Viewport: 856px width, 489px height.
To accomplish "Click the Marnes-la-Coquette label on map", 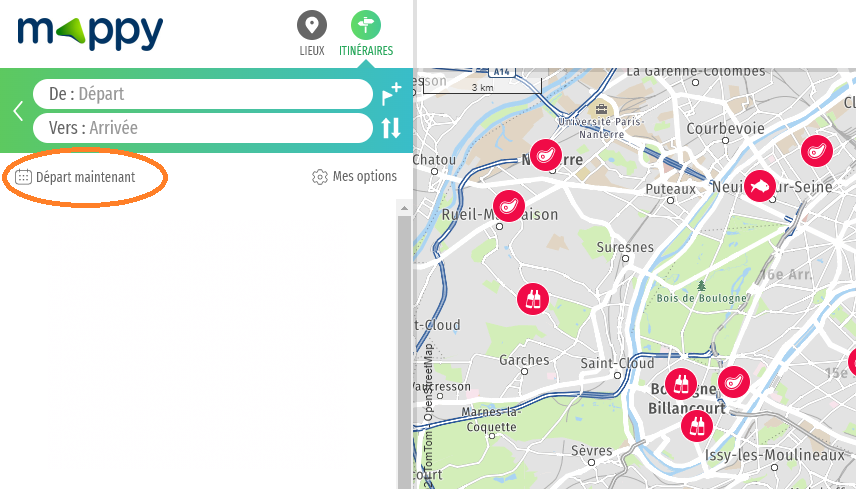I will tap(491, 419).
